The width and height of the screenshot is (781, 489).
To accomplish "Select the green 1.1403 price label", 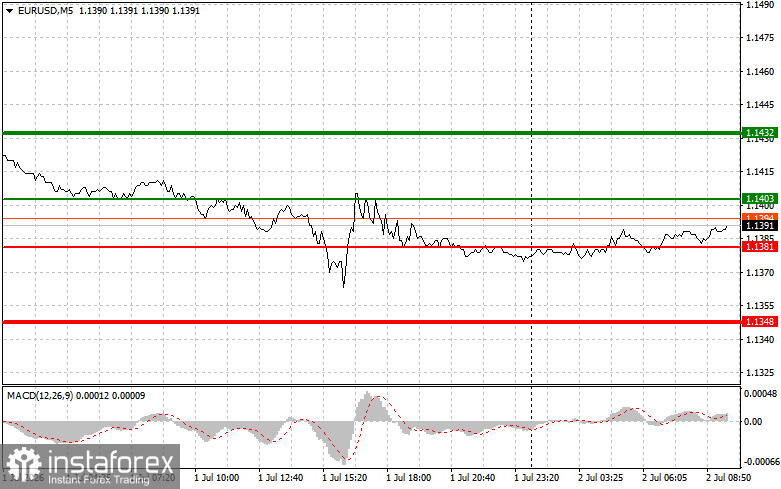I will (759, 199).
